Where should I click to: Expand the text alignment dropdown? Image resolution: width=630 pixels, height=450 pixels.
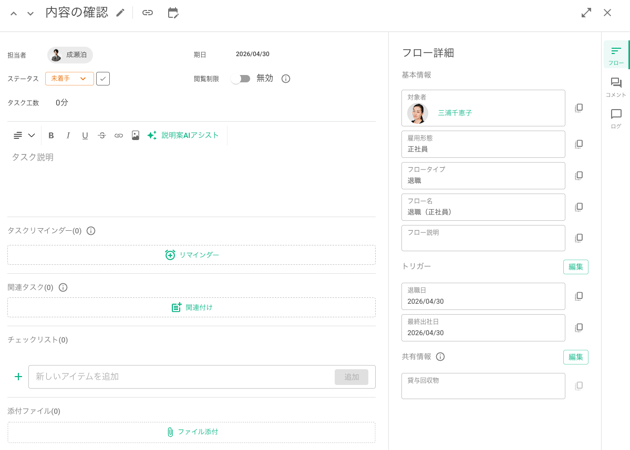[x=24, y=135]
